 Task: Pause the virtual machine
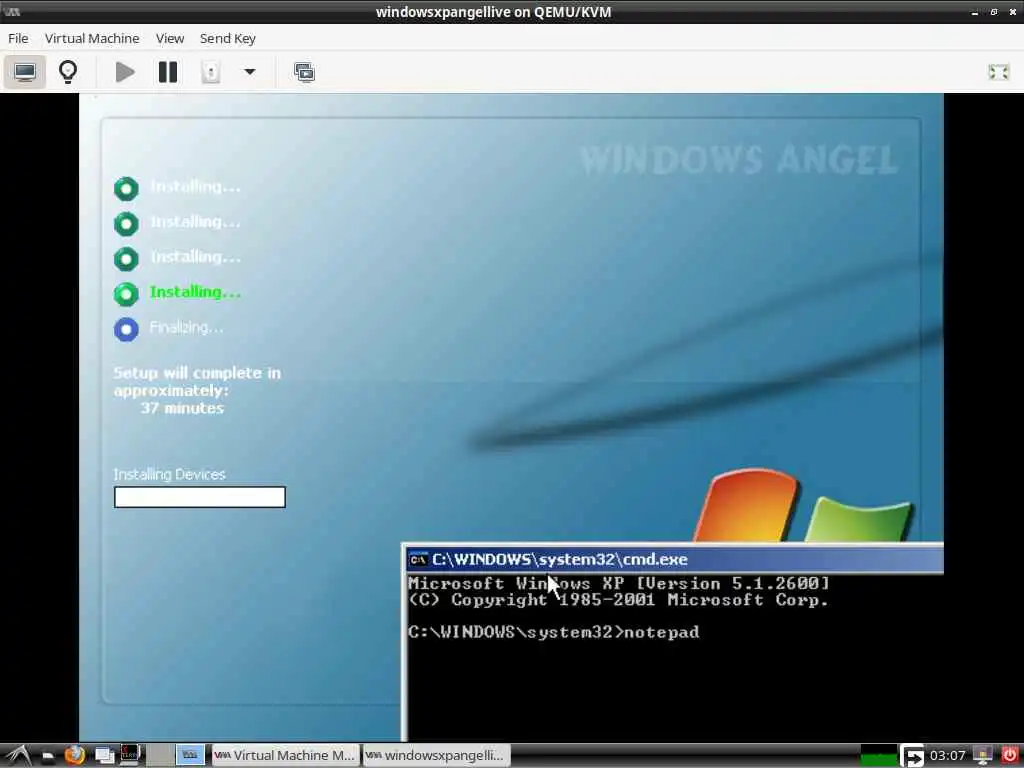click(x=168, y=72)
